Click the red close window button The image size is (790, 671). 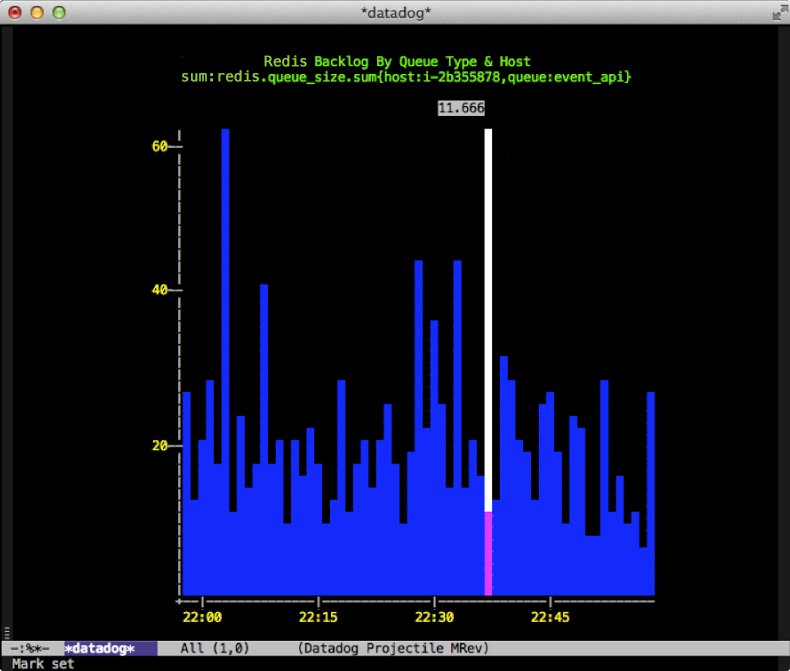click(15, 13)
